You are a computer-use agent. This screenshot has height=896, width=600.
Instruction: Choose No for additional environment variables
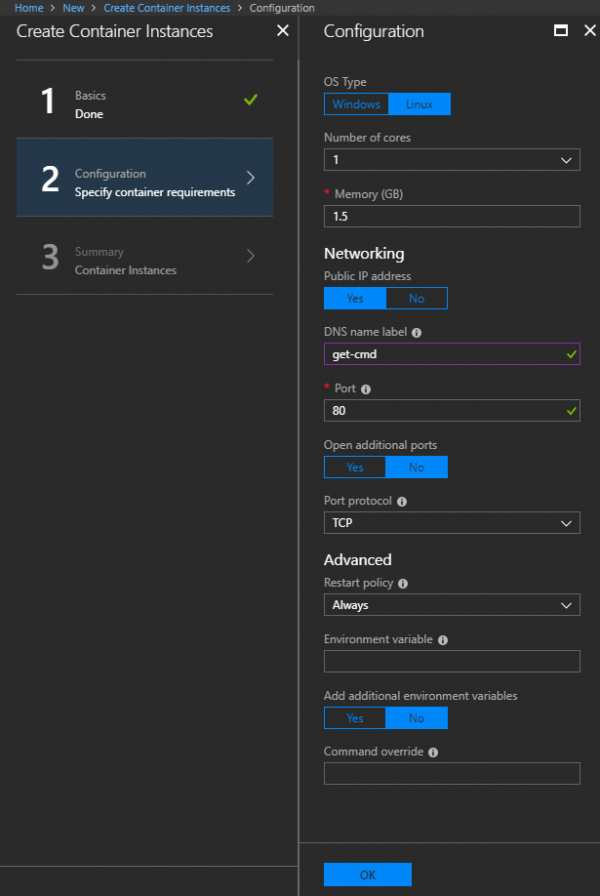(417, 718)
